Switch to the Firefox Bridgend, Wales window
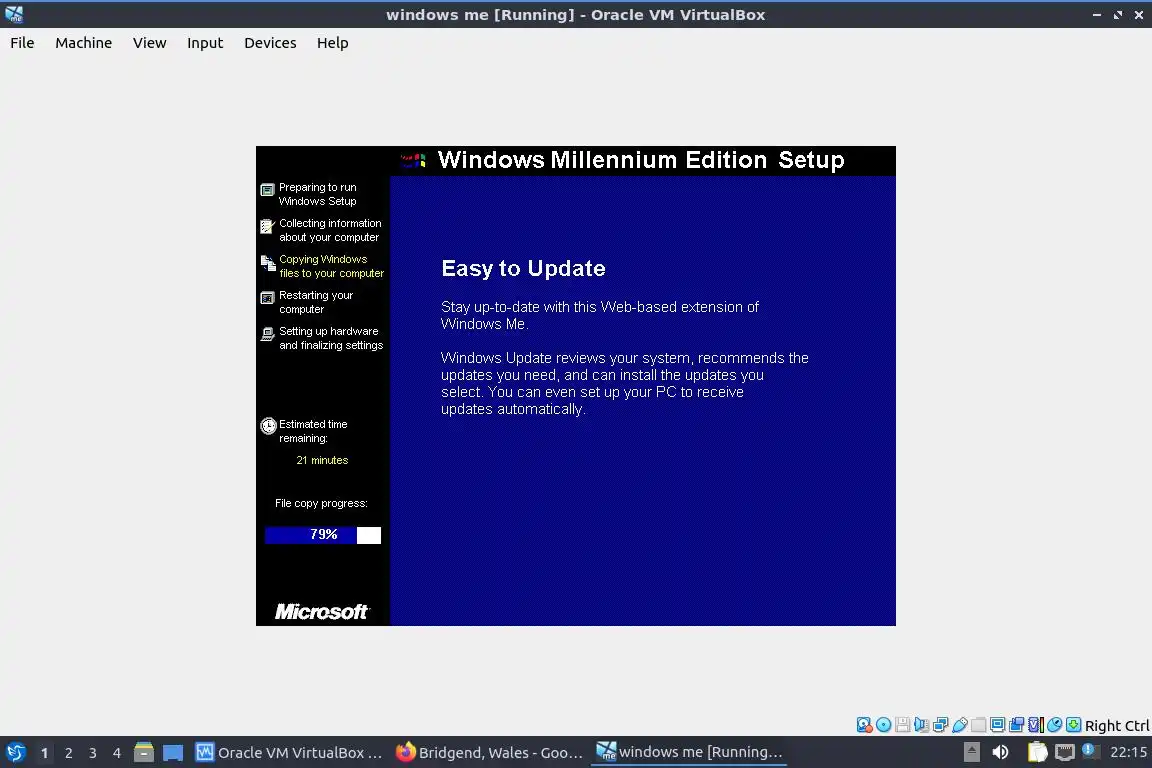 489,753
